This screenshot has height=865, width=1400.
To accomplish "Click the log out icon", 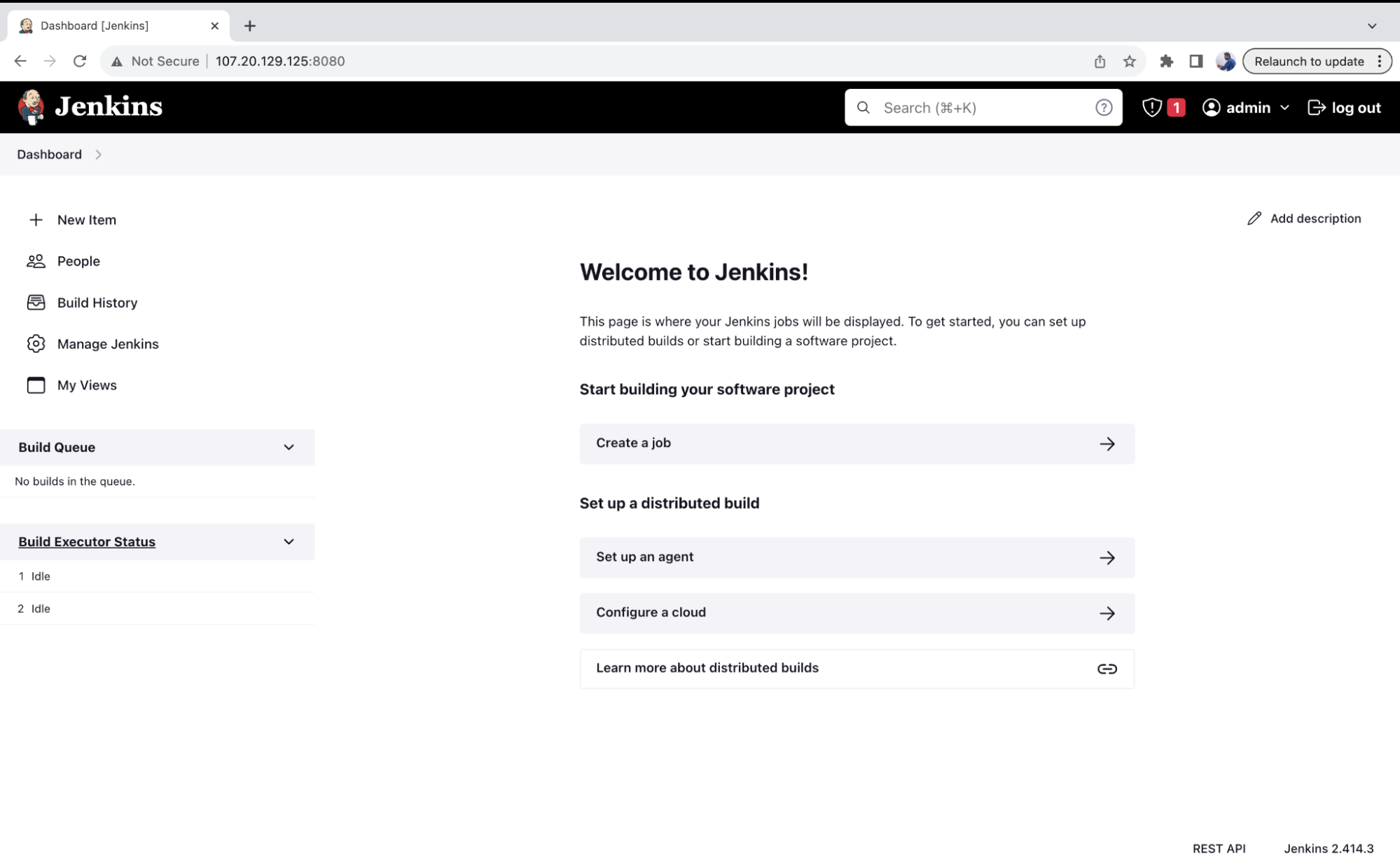I will point(1317,107).
